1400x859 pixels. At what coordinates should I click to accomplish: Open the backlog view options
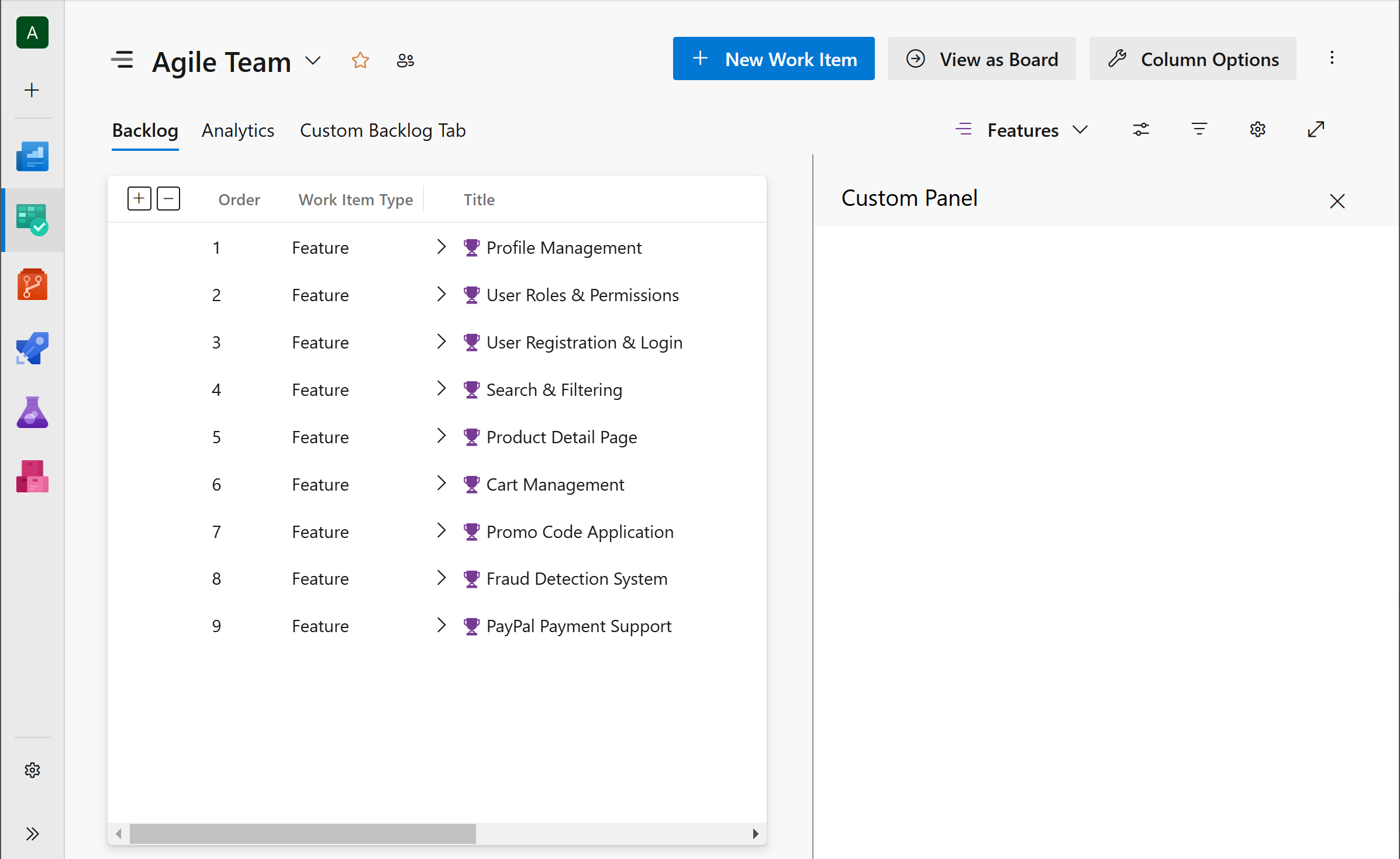pos(1141,129)
